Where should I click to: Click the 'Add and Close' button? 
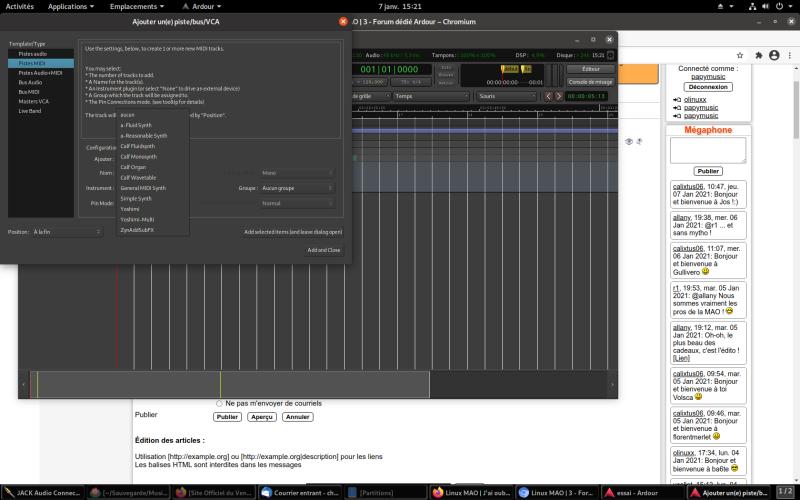click(323, 250)
